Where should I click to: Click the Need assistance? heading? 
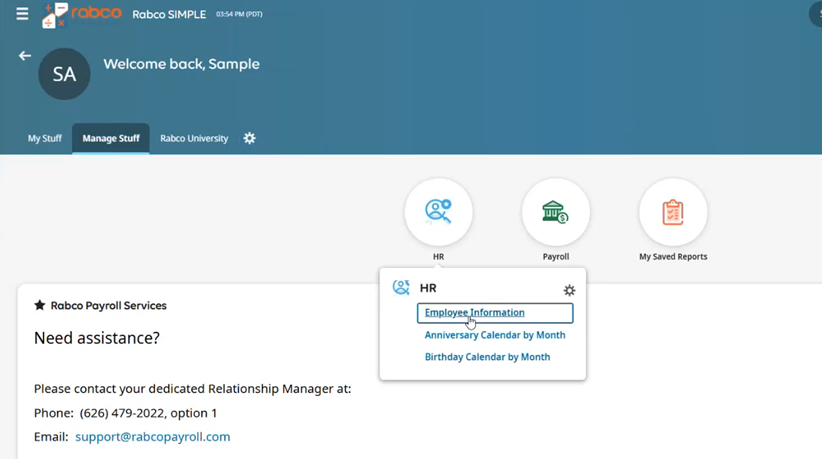point(97,338)
